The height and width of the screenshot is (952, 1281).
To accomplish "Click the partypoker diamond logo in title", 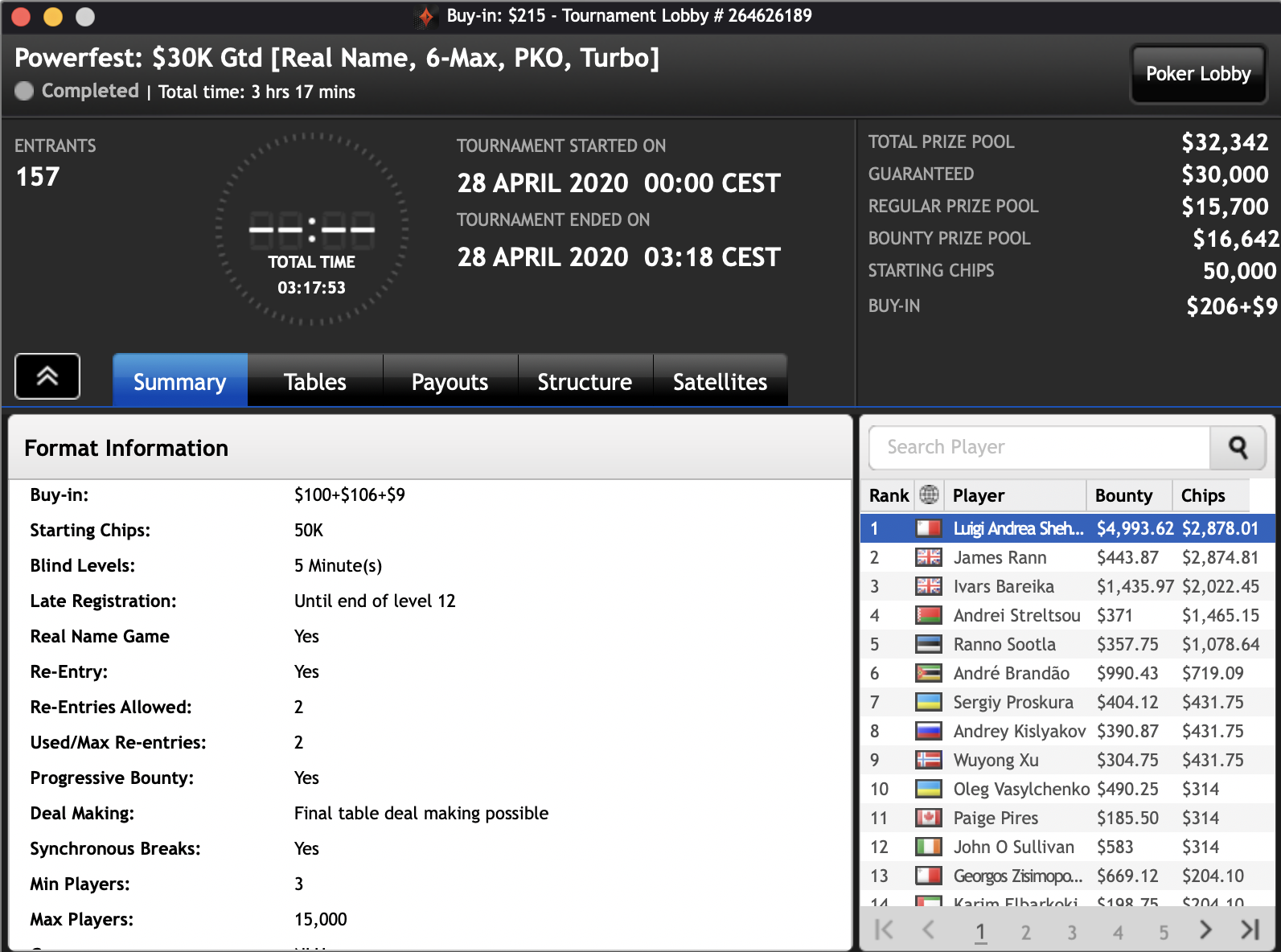I will (x=425, y=16).
